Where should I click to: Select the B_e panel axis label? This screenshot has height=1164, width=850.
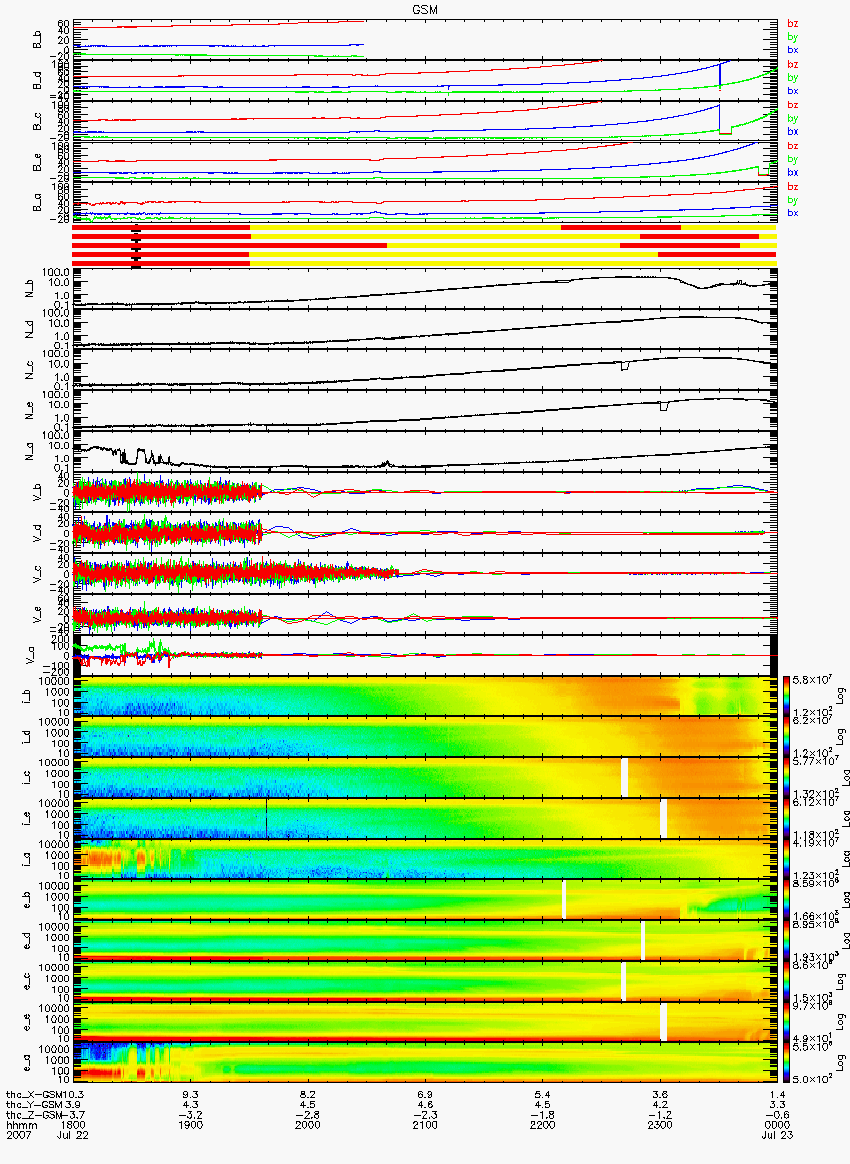37,162
